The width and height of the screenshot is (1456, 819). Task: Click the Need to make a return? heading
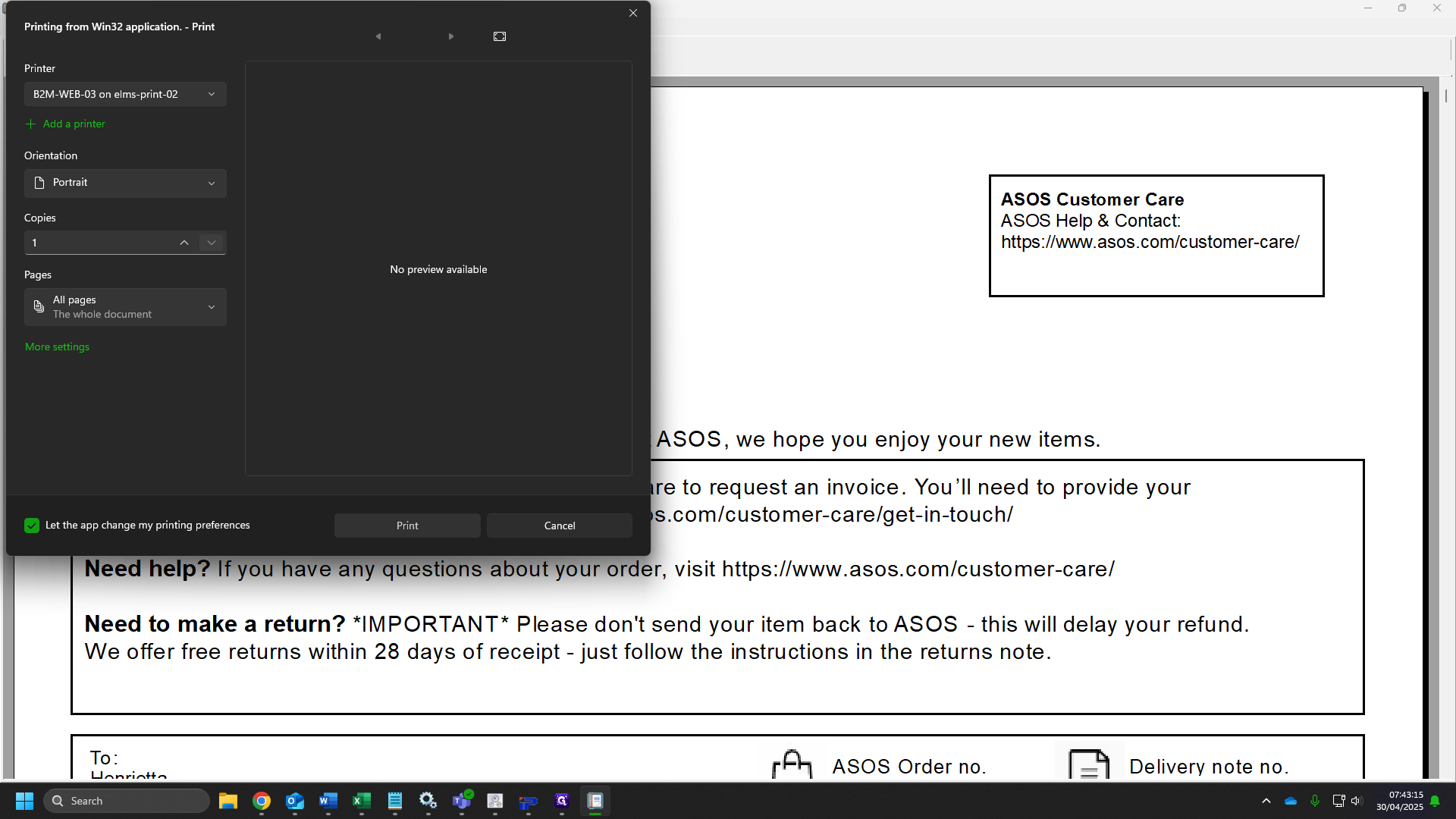pos(215,624)
